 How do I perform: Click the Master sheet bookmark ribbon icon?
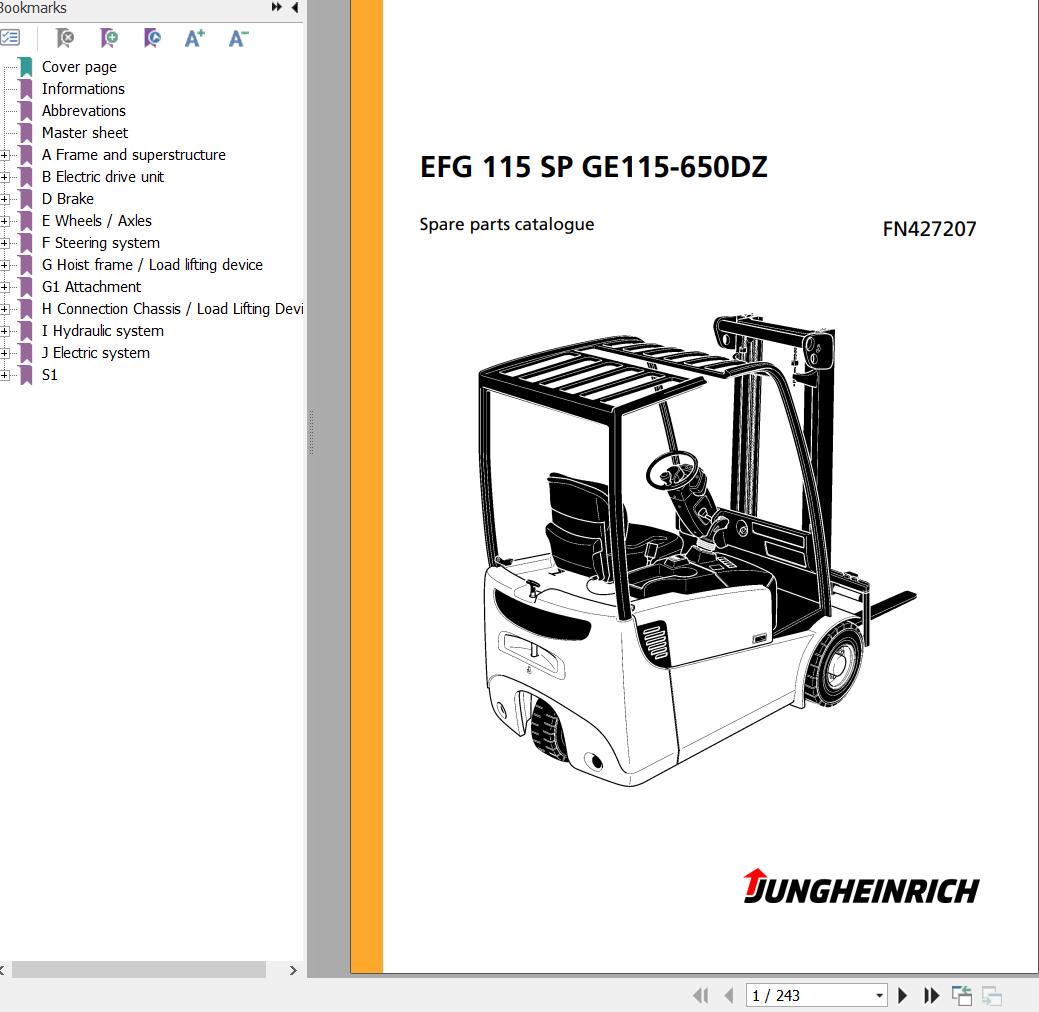pos(26,133)
